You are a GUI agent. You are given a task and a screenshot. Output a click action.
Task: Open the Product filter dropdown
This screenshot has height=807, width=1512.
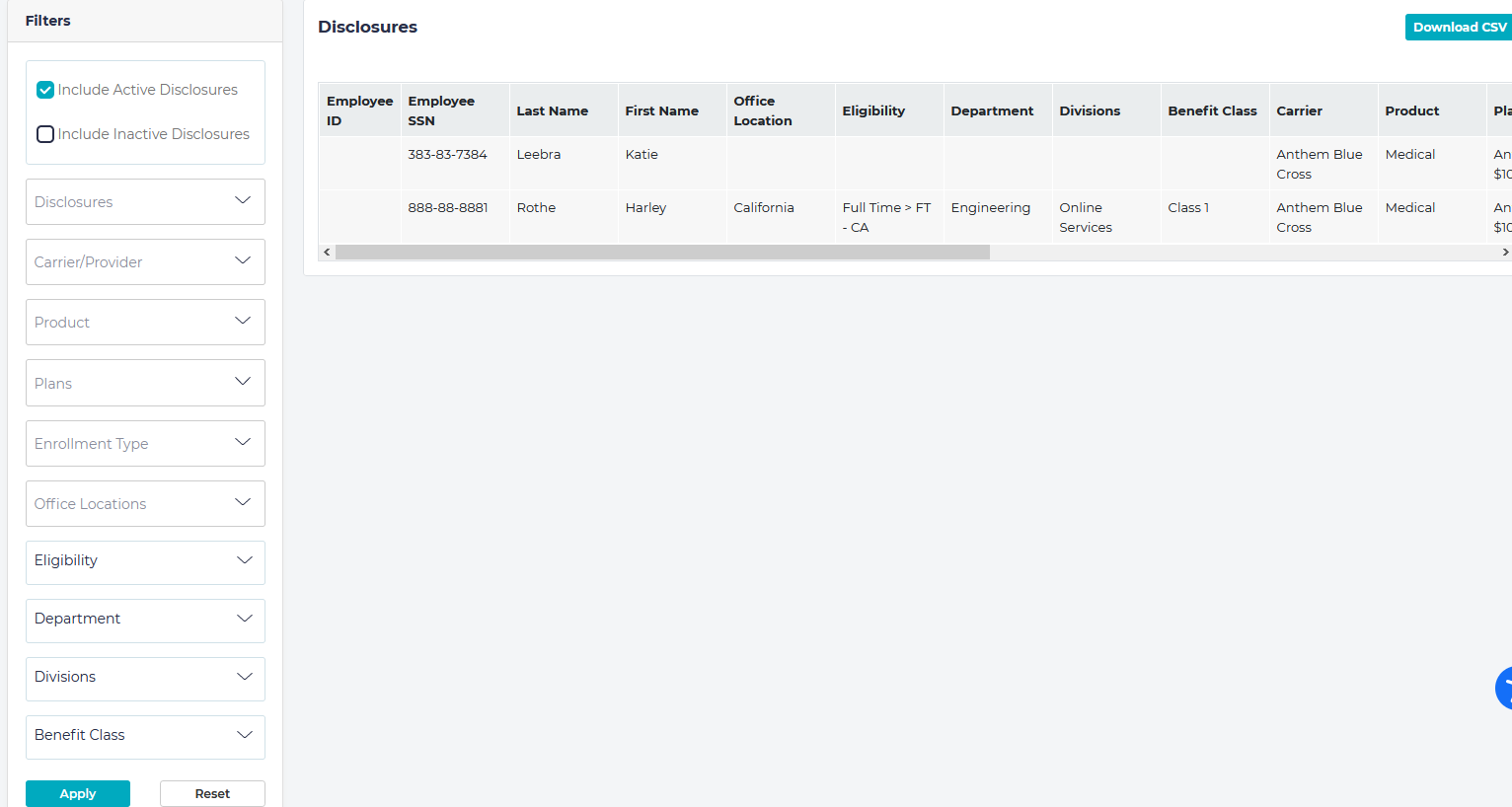coord(145,322)
